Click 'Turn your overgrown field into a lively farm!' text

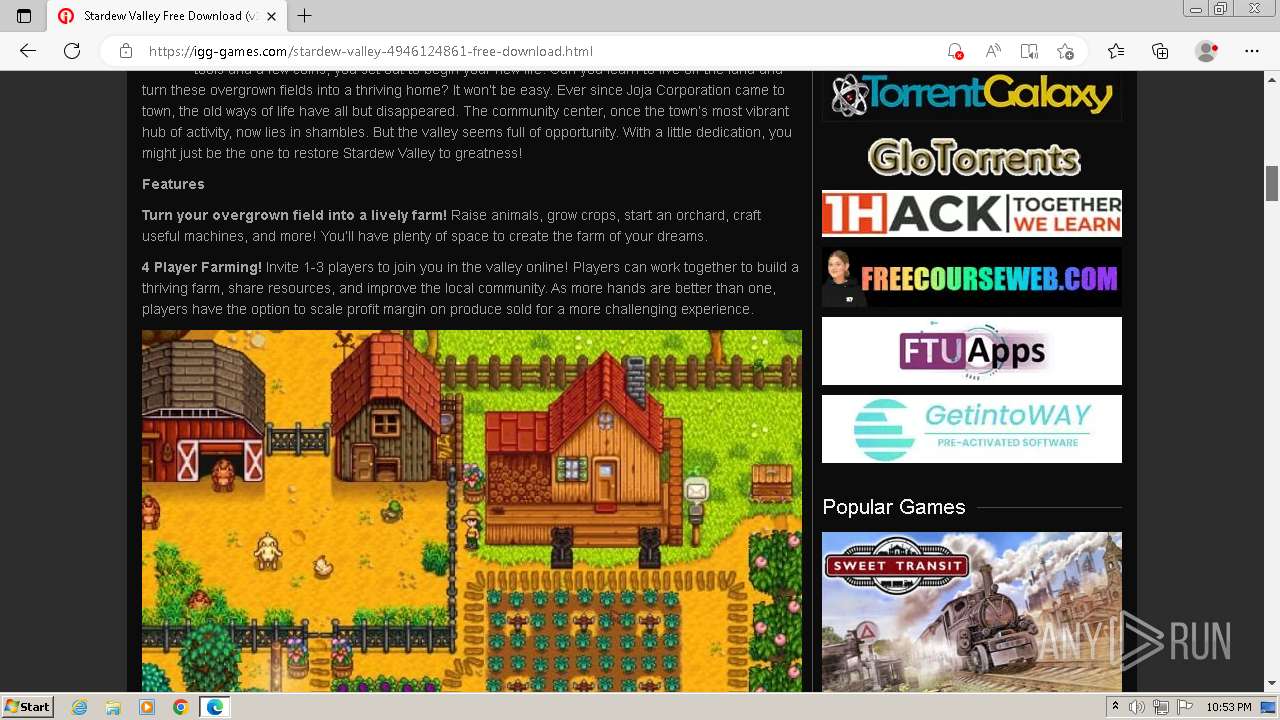click(294, 215)
